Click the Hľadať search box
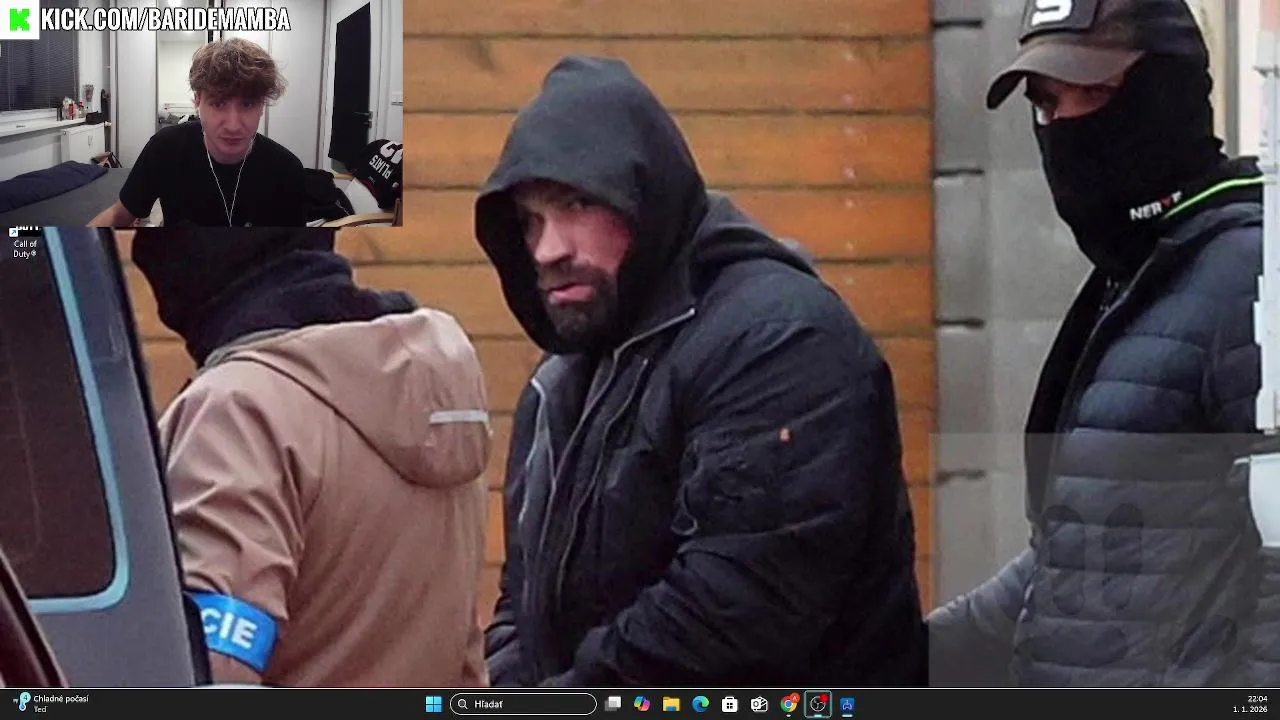This screenshot has height=720, width=1280. (x=523, y=704)
